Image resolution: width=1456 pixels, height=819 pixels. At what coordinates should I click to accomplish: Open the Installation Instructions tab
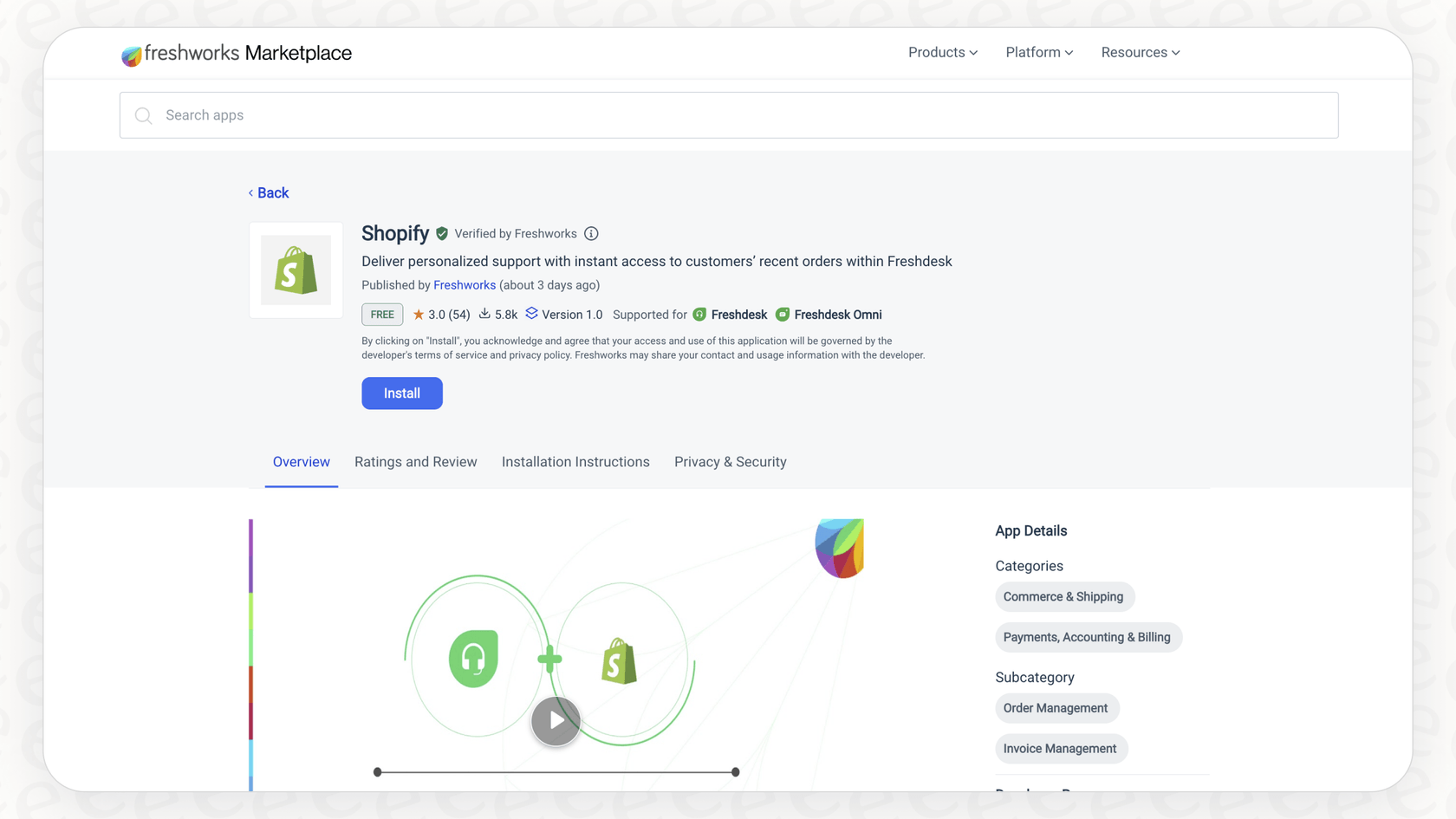tap(575, 462)
